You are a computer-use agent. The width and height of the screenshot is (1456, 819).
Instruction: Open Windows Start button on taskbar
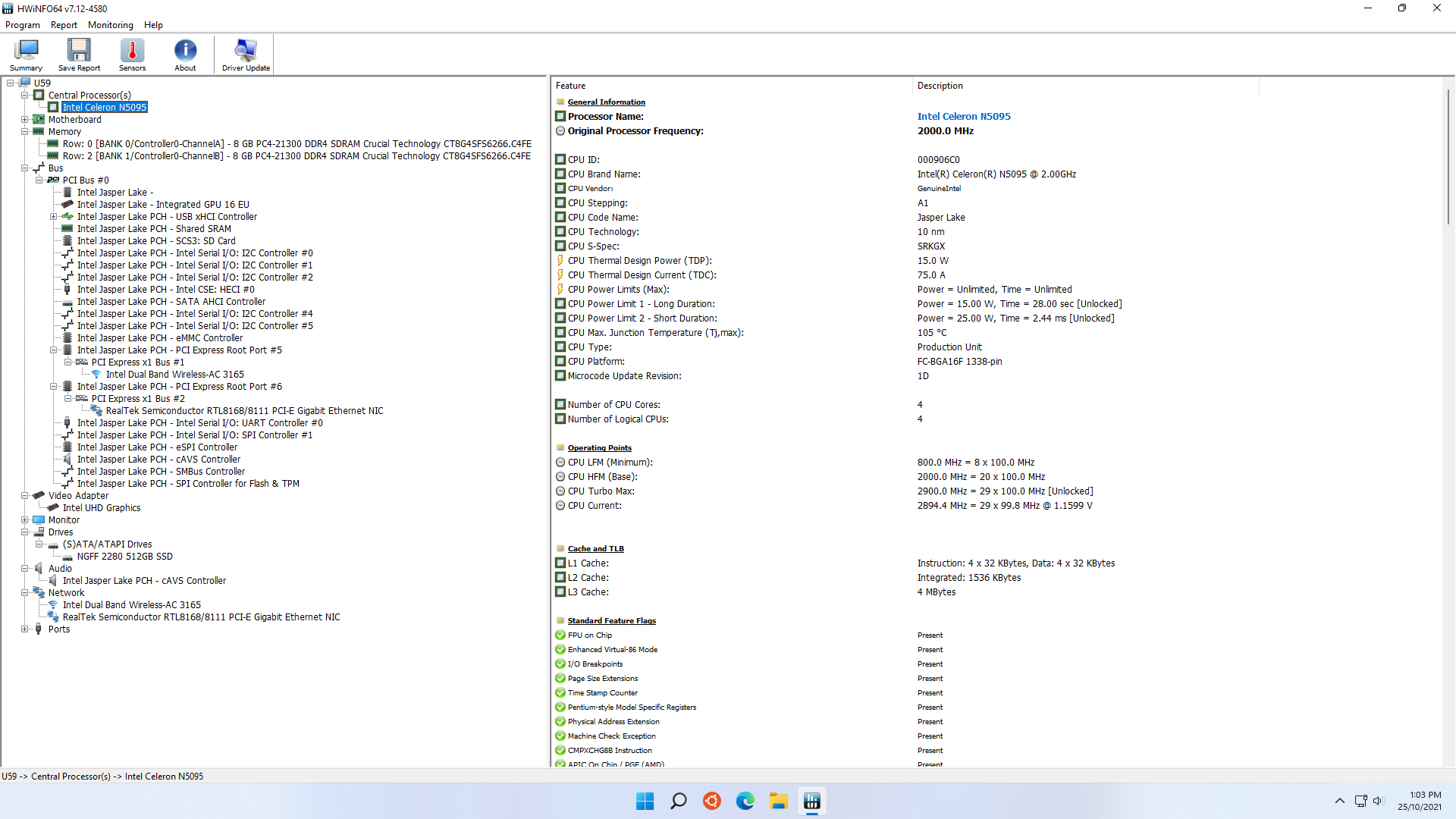click(645, 801)
